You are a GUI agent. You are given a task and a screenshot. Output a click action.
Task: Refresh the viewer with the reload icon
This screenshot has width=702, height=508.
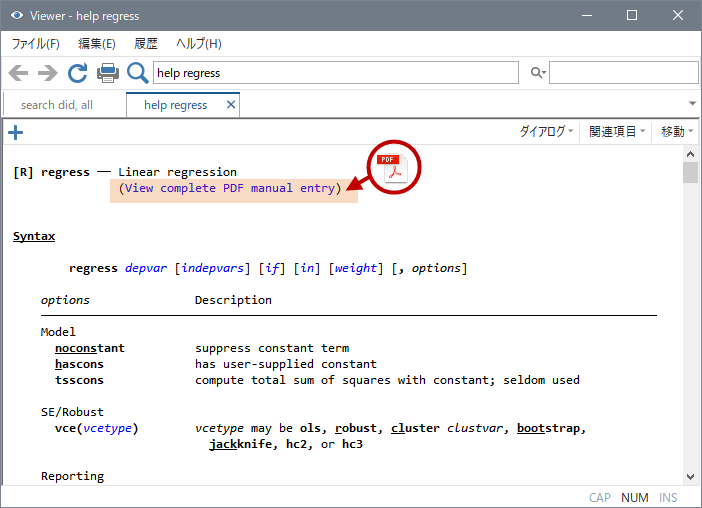[77, 73]
